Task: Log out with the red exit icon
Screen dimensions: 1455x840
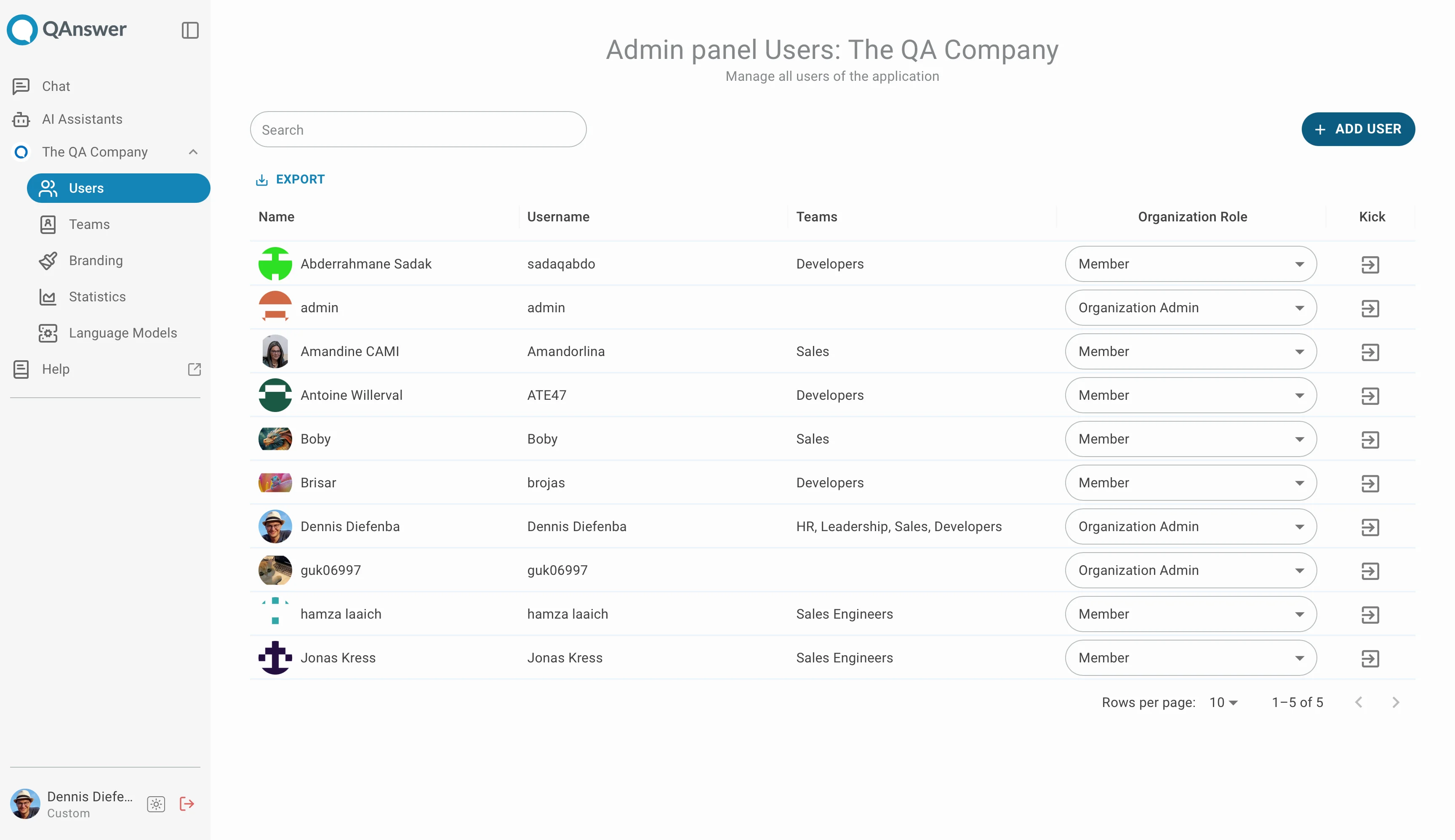Action: 187,804
